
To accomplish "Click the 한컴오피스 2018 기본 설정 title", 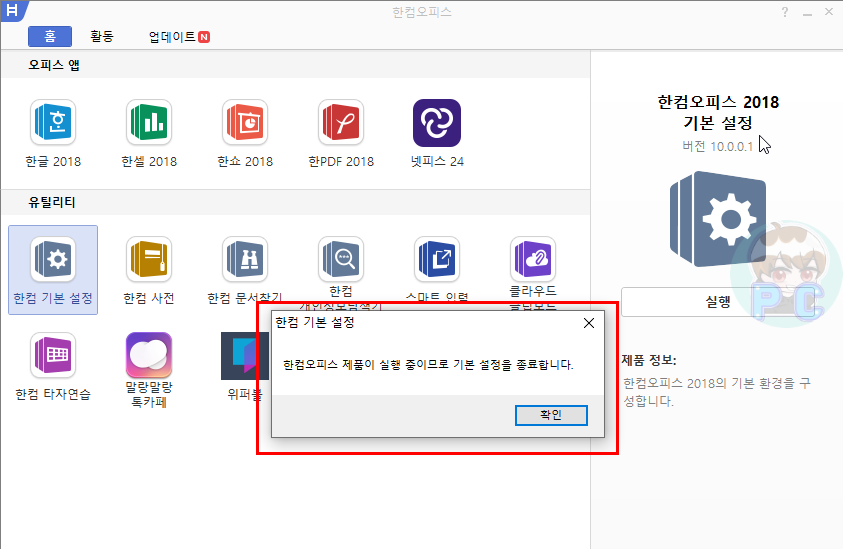I will coord(718,112).
